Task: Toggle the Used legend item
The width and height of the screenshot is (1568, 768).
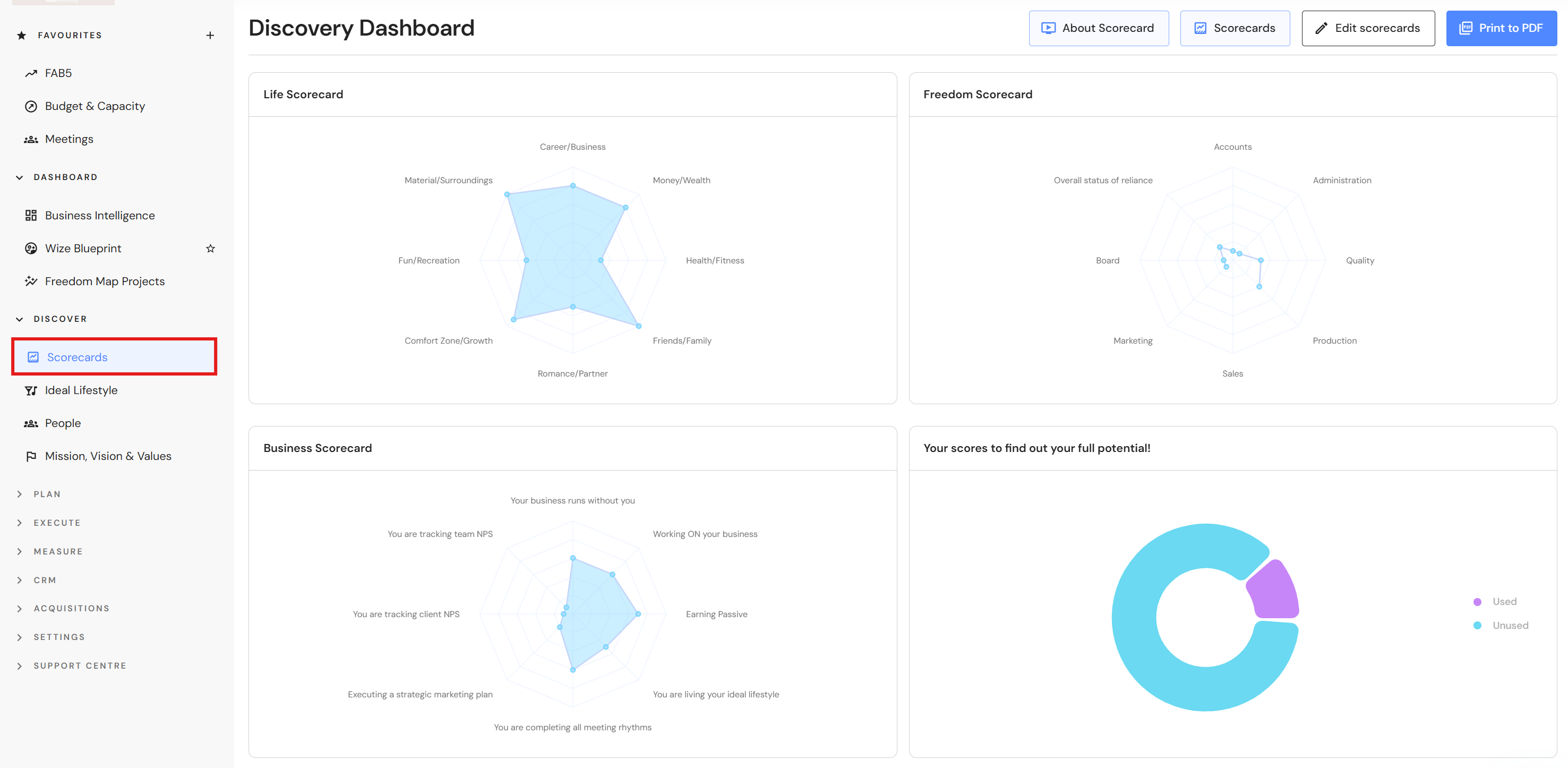Action: point(1503,602)
